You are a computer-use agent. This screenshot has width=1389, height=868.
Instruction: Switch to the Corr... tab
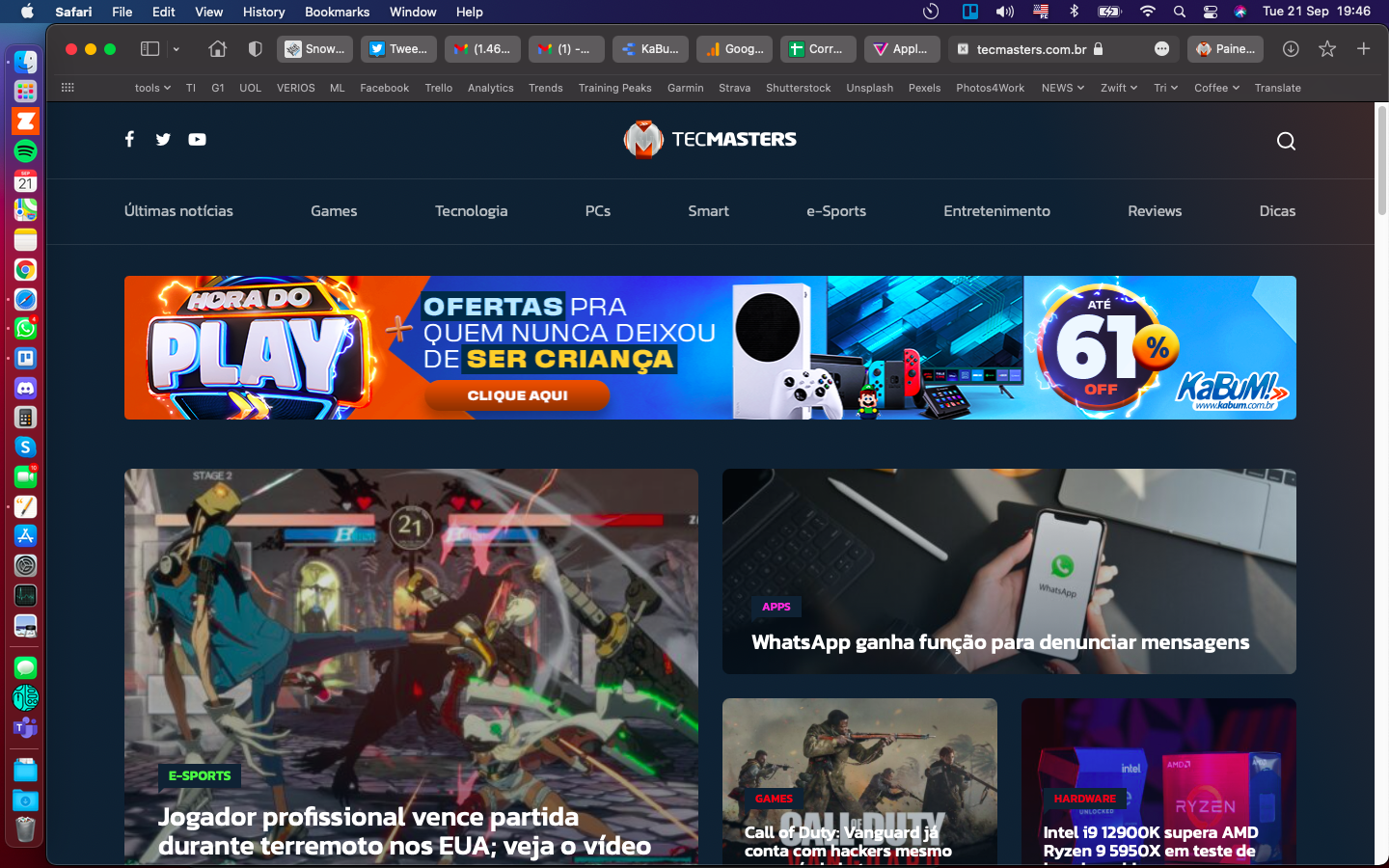[x=818, y=48]
